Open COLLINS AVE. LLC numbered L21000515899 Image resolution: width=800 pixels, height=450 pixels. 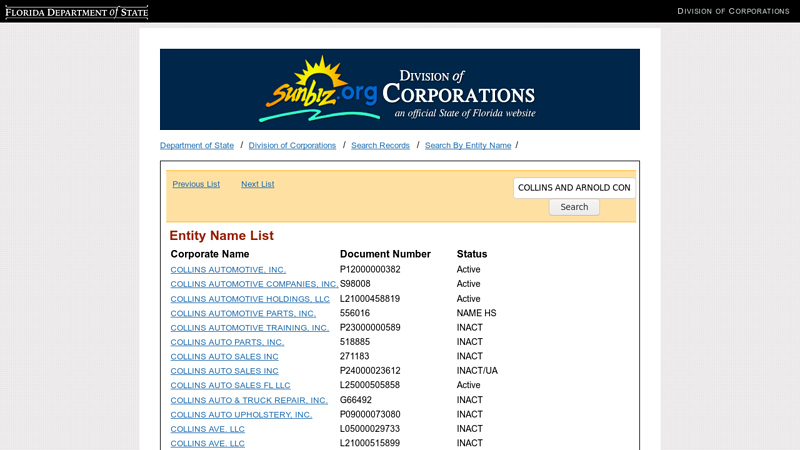(x=208, y=443)
